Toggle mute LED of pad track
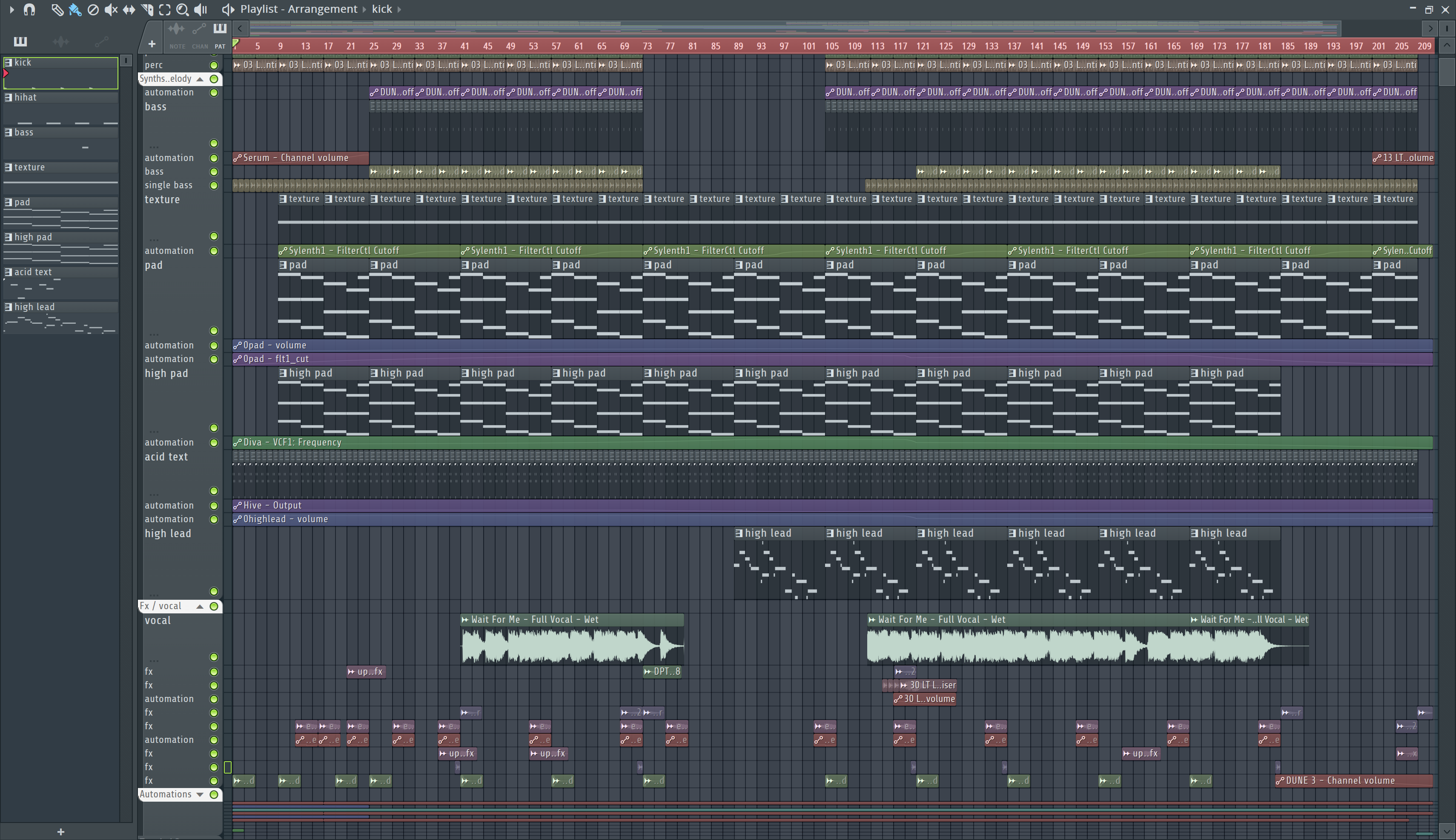The image size is (1456, 840). [x=214, y=331]
